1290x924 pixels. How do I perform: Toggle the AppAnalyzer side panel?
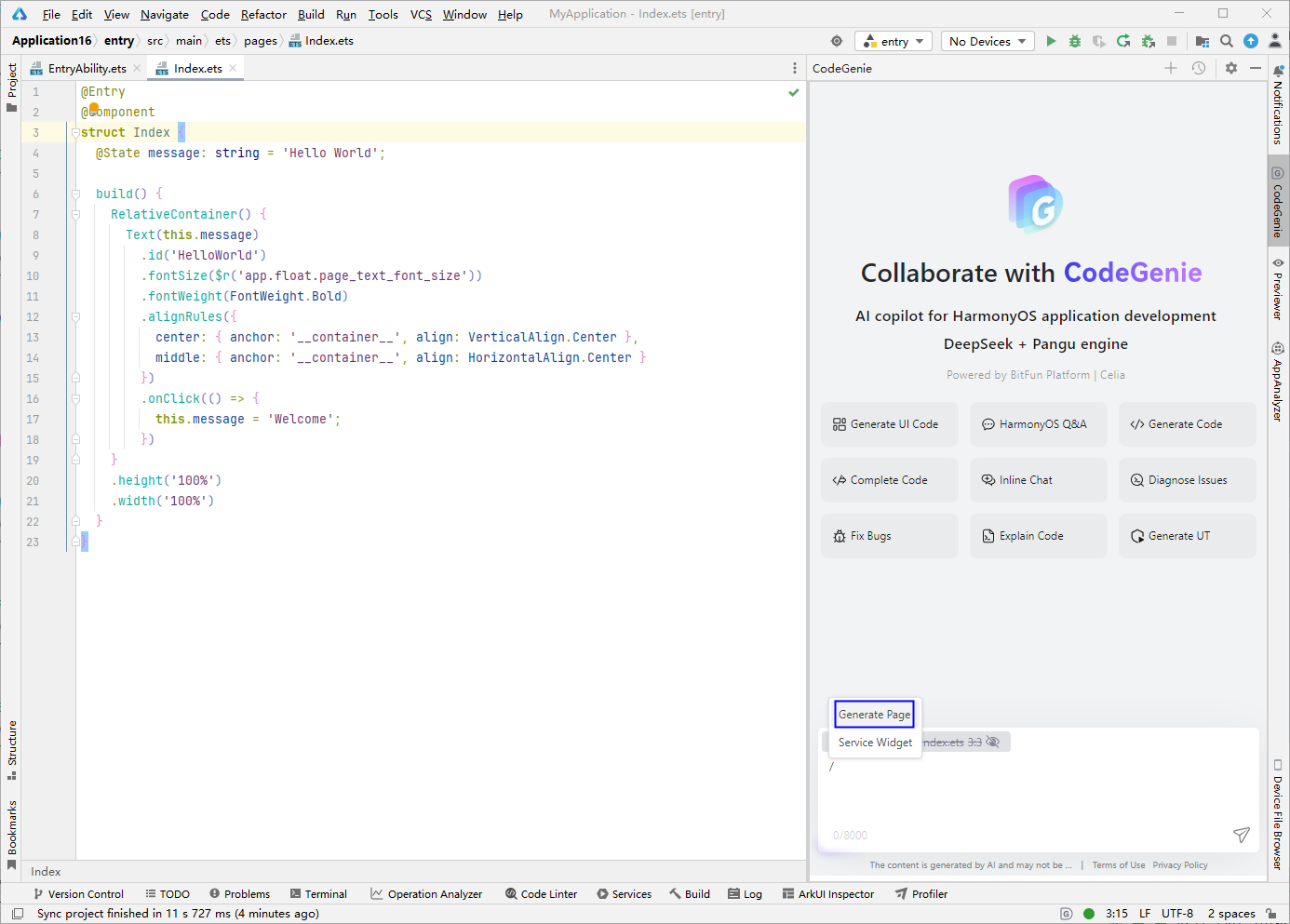pos(1278,382)
